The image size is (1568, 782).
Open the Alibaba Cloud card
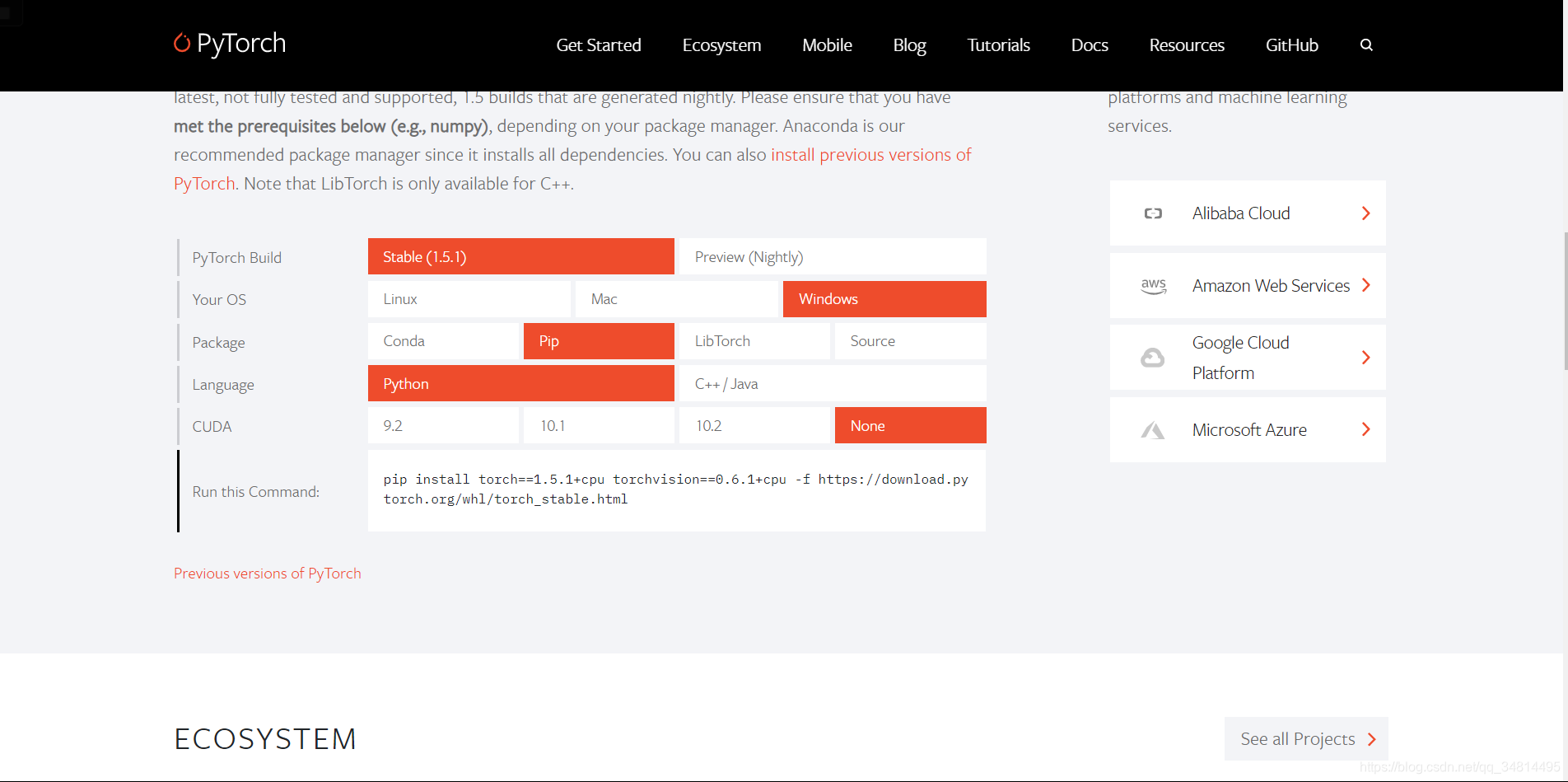point(1248,213)
